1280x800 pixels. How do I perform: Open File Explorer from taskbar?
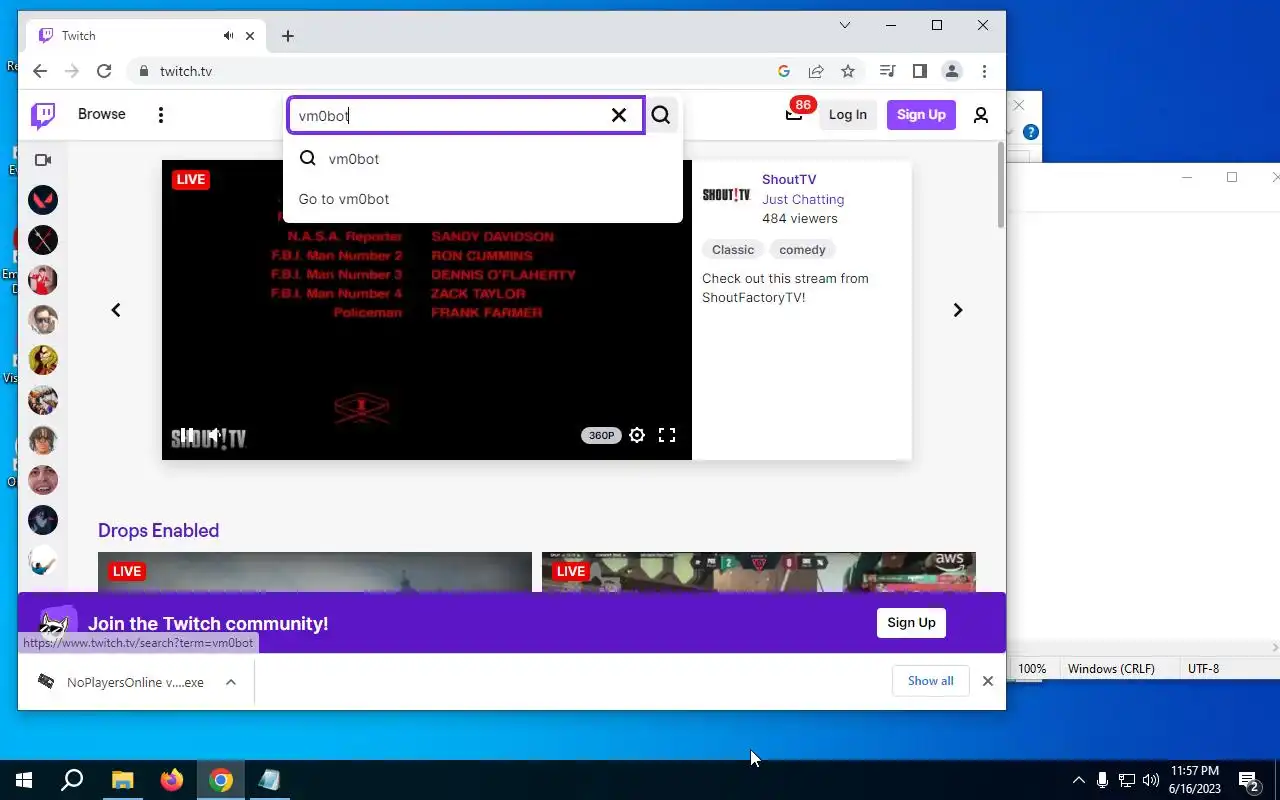point(122,780)
